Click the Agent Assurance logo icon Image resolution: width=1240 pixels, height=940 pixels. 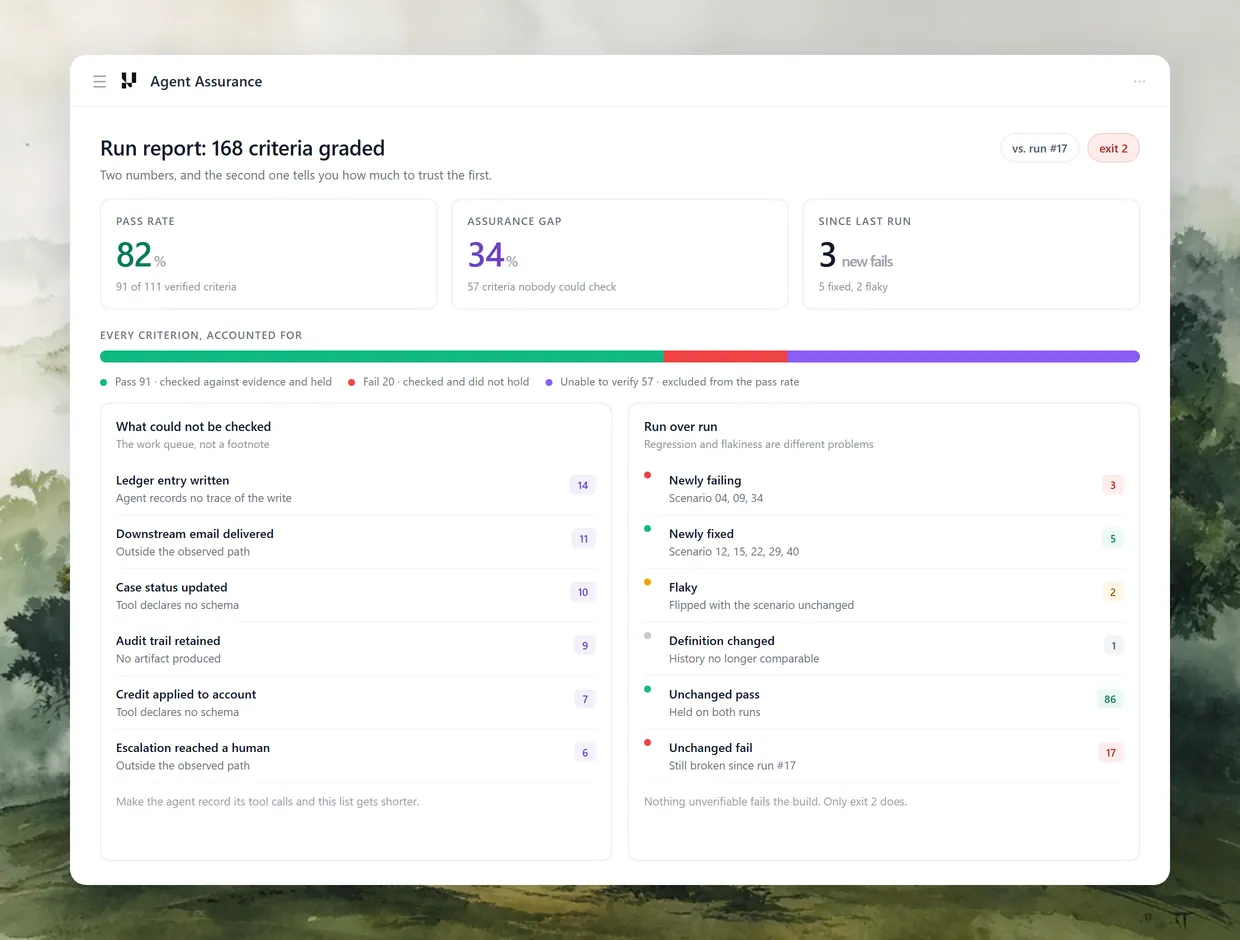tap(128, 81)
